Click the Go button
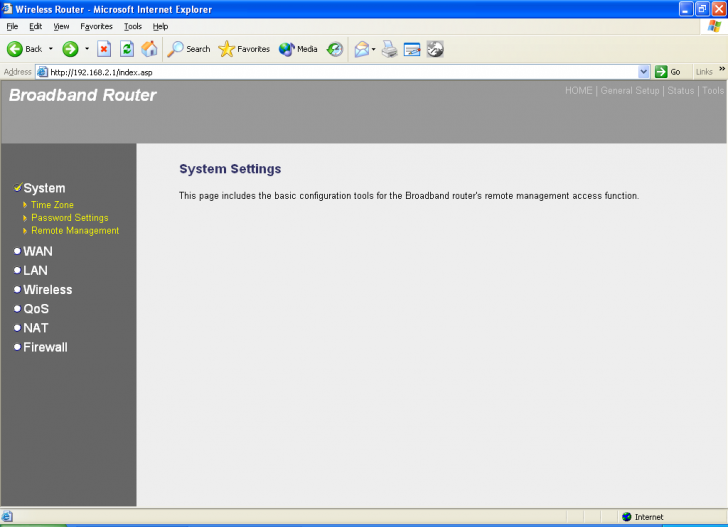Screen dimensions: 728x527 [x=668, y=72]
